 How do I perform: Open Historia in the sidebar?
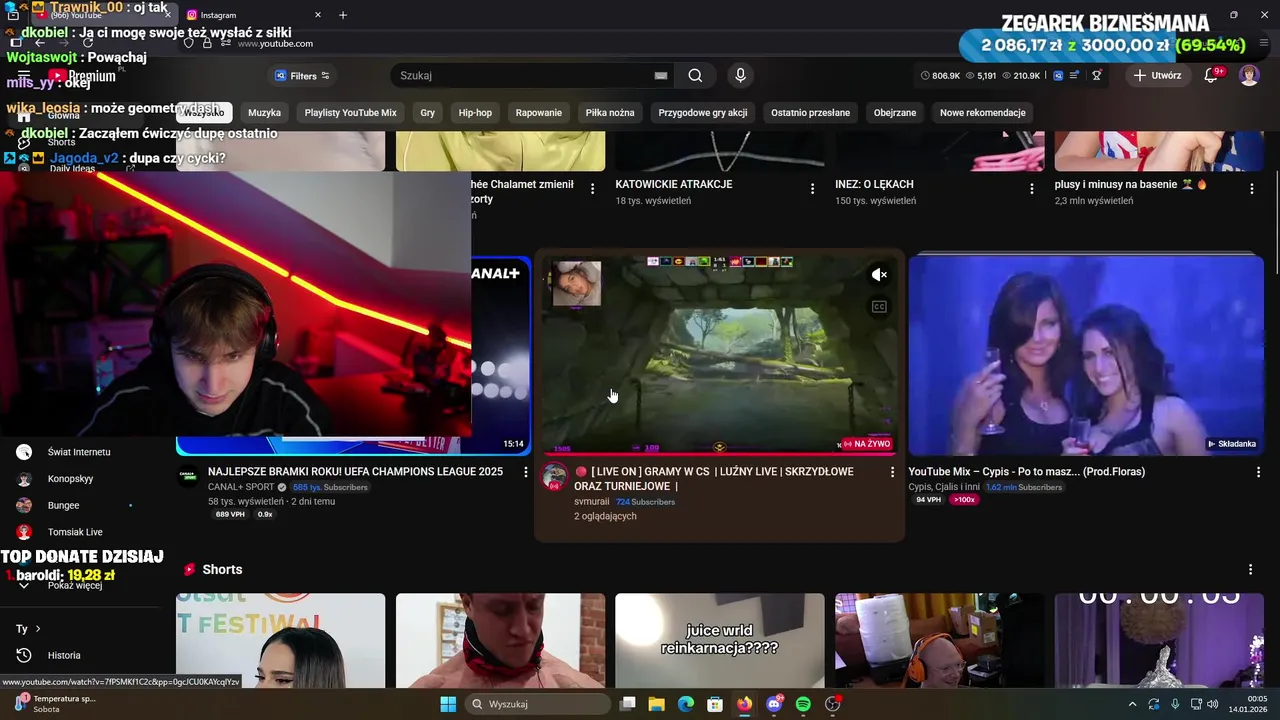coord(64,656)
